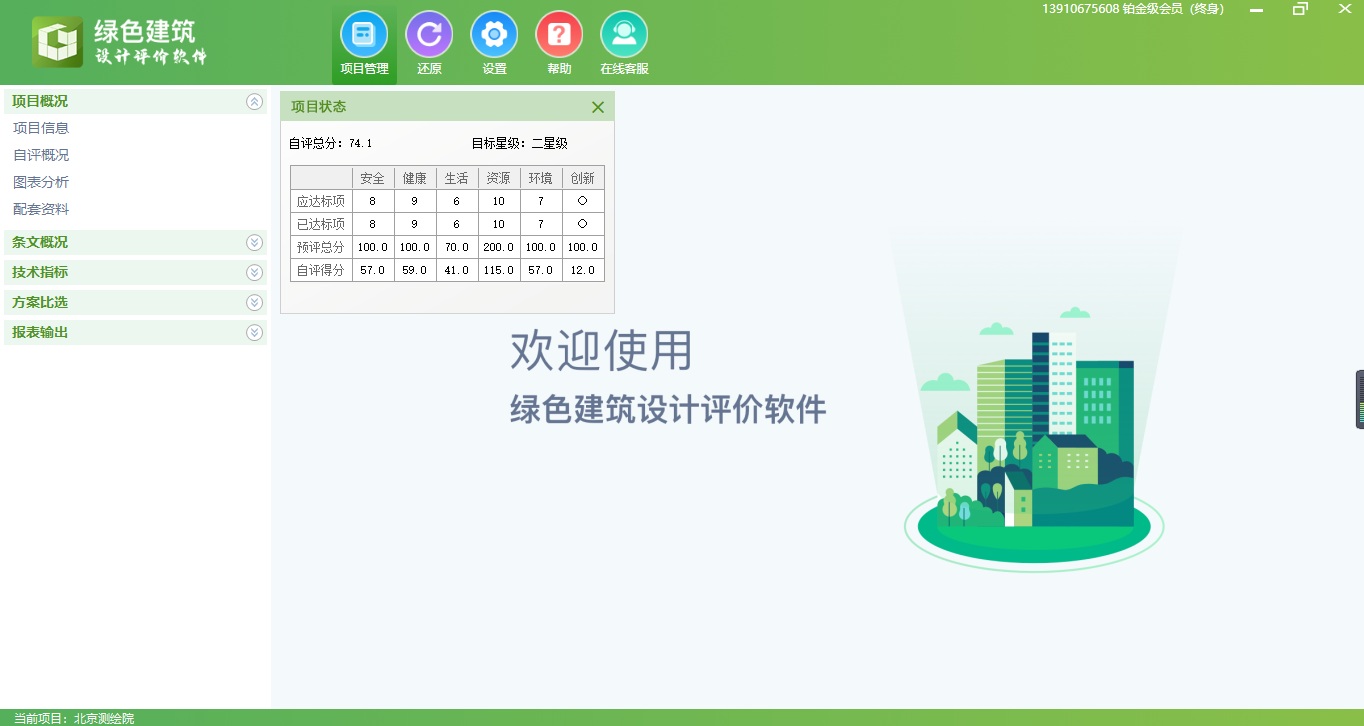Expand the 条文概况 section chevron
Image resolution: width=1364 pixels, height=726 pixels.
point(254,242)
